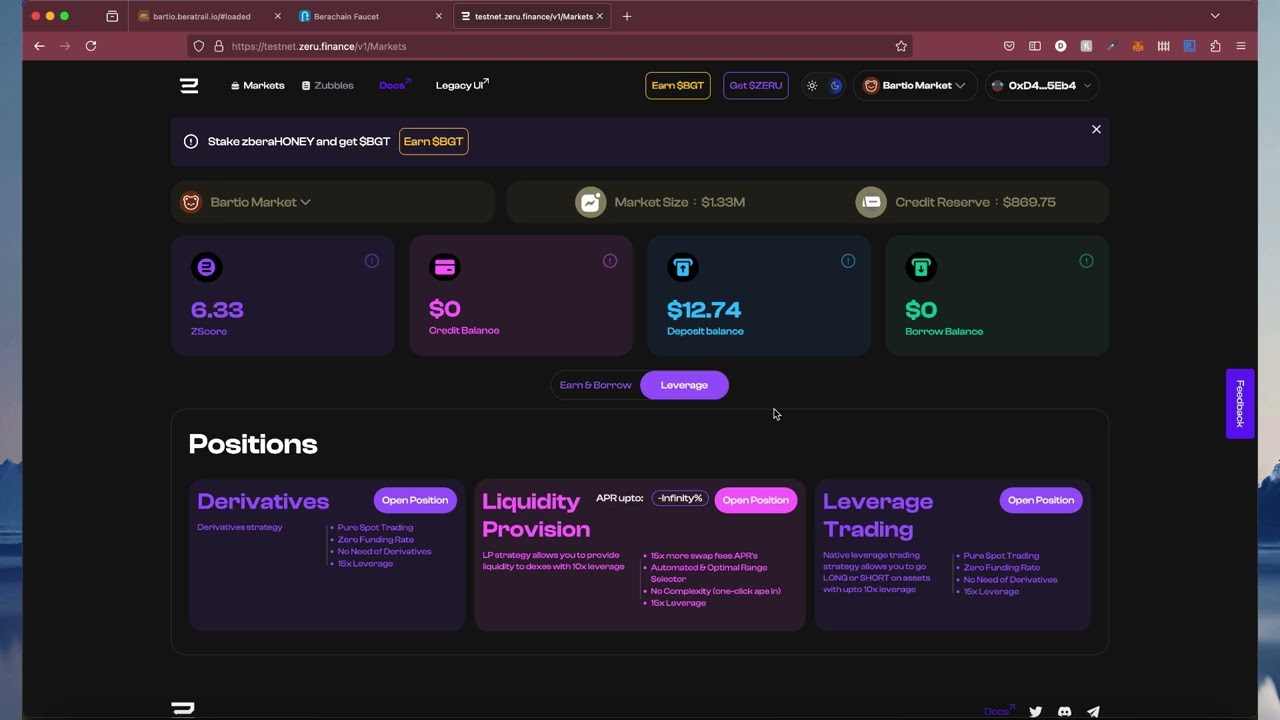Click the Borrow Balance card icon
This screenshot has width=1280, height=720.
click(x=920, y=267)
